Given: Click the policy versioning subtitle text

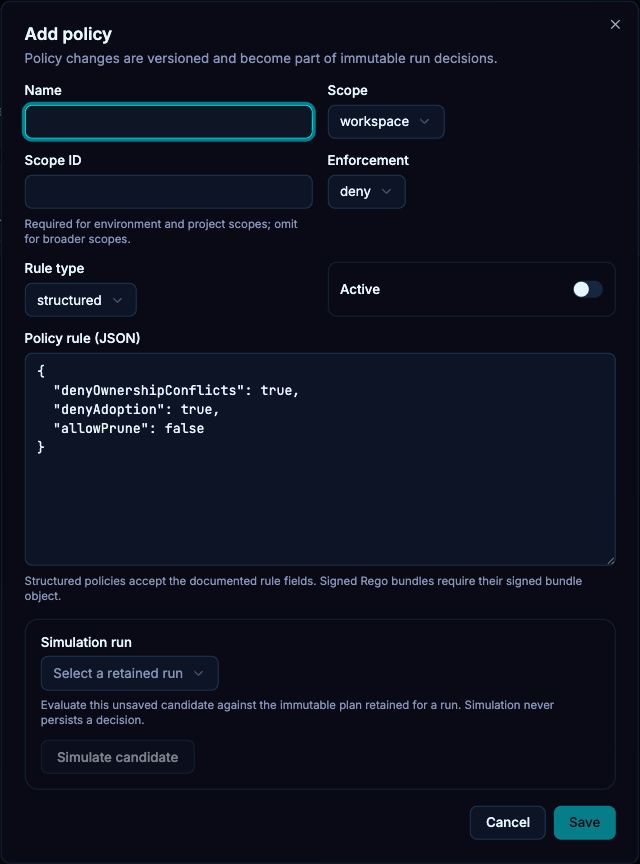Looking at the screenshot, I should click(x=261, y=58).
